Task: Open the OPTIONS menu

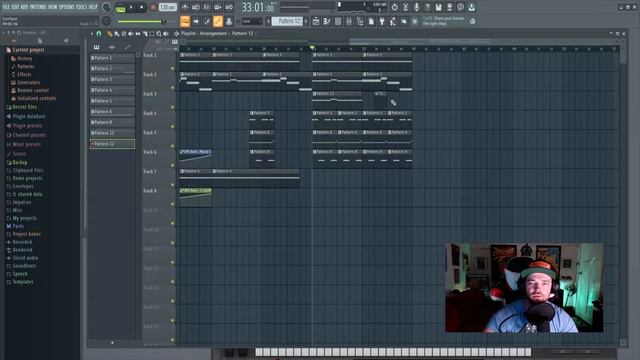Action: pyautogui.click(x=67, y=7)
